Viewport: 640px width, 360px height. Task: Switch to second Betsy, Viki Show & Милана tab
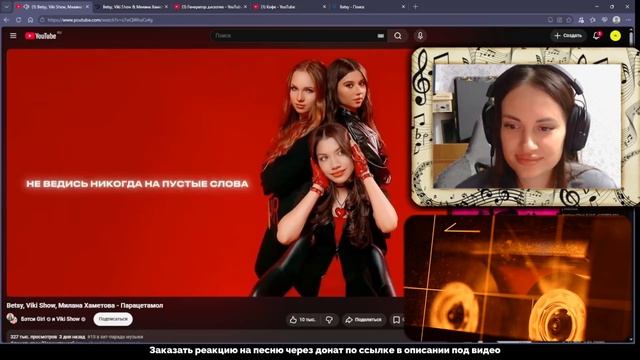pyautogui.click(x=131, y=7)
